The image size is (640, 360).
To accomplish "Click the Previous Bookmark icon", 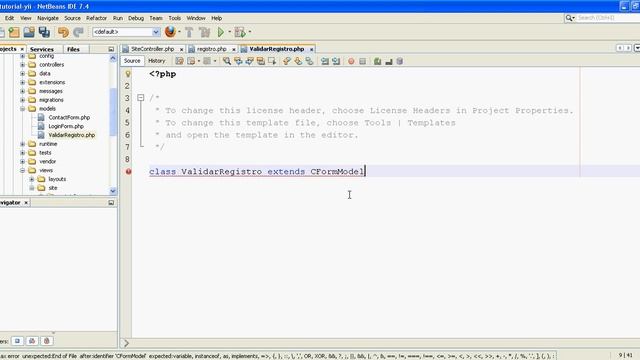I will (x=287, y=61).
